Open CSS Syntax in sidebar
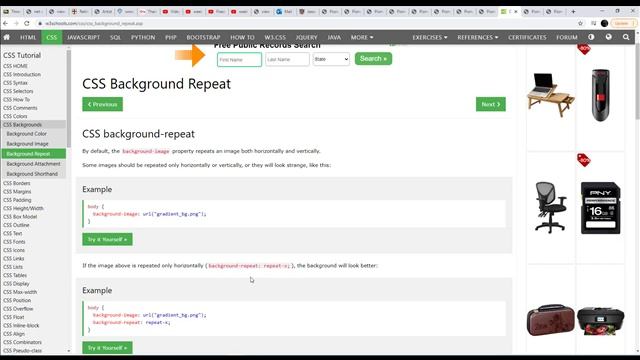Screen dimensions: 640x360 tap(16, 83)
